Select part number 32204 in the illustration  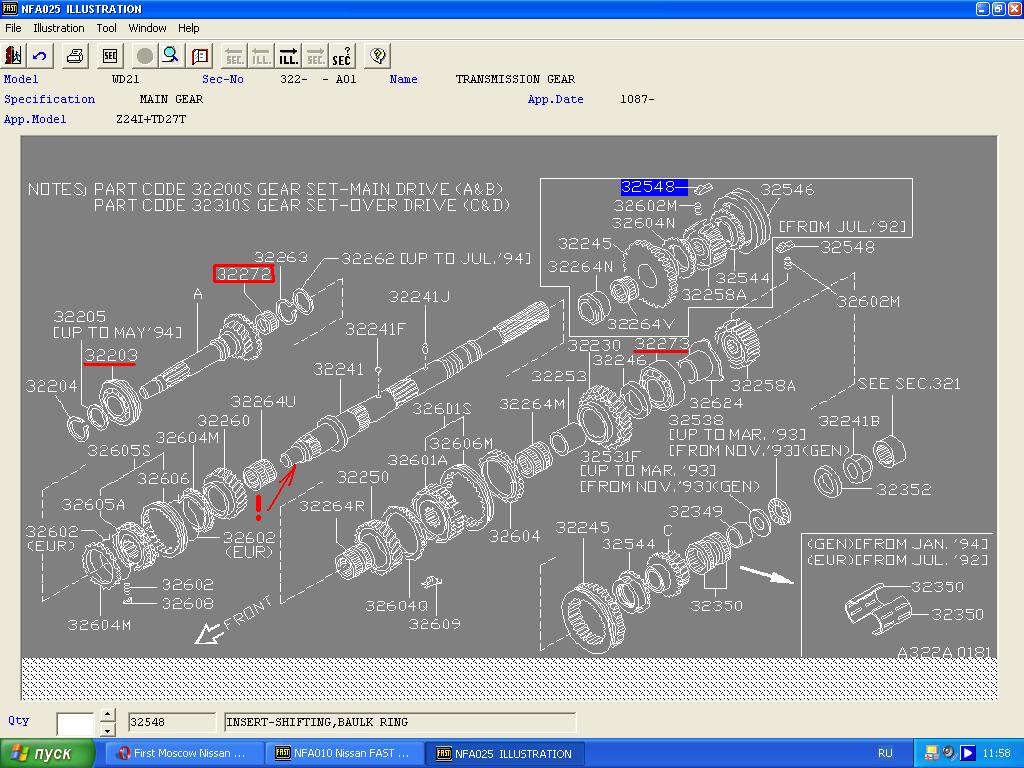(52, 386)
